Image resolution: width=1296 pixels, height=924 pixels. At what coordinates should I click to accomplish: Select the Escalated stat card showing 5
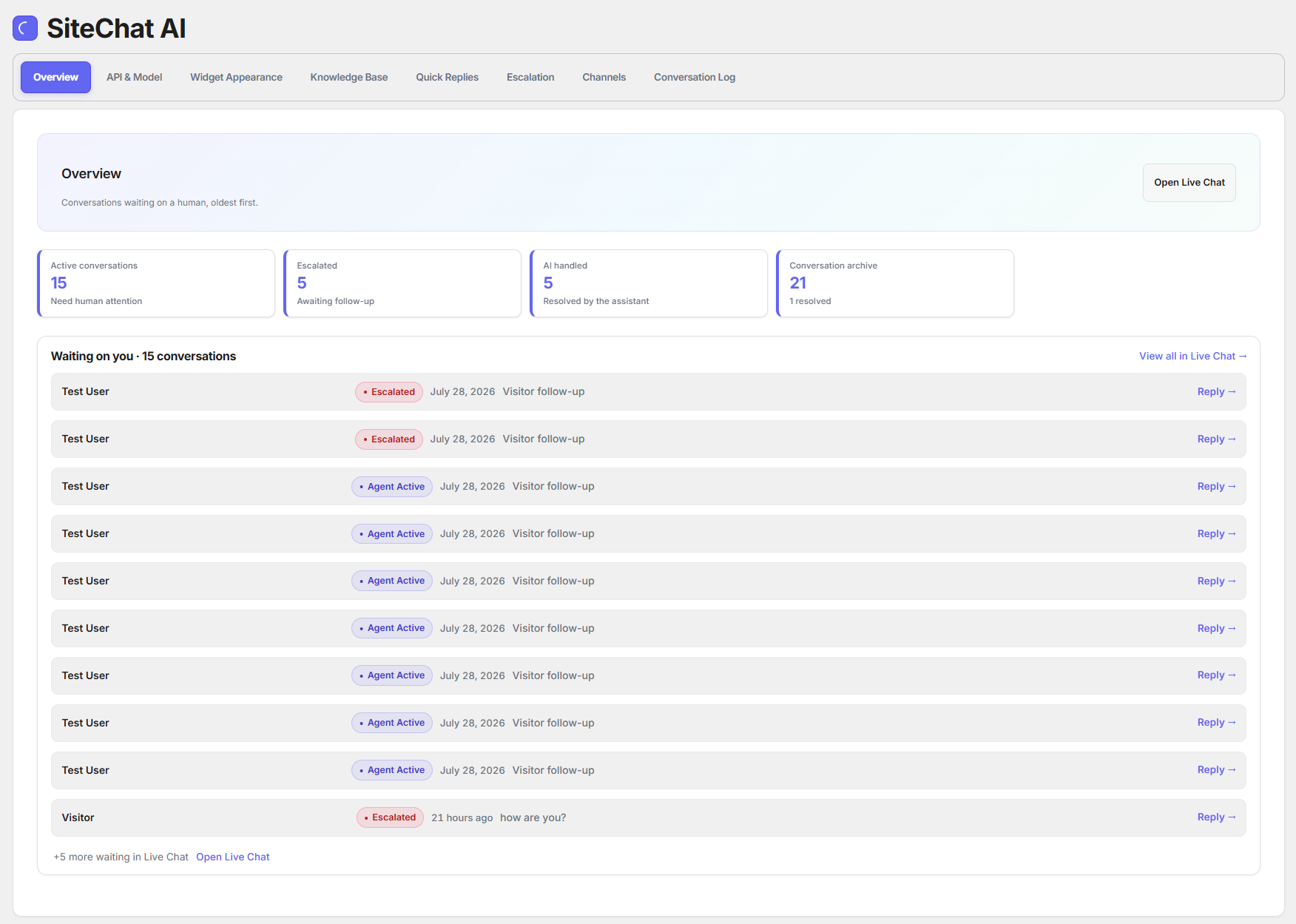[x=402, y=283]
